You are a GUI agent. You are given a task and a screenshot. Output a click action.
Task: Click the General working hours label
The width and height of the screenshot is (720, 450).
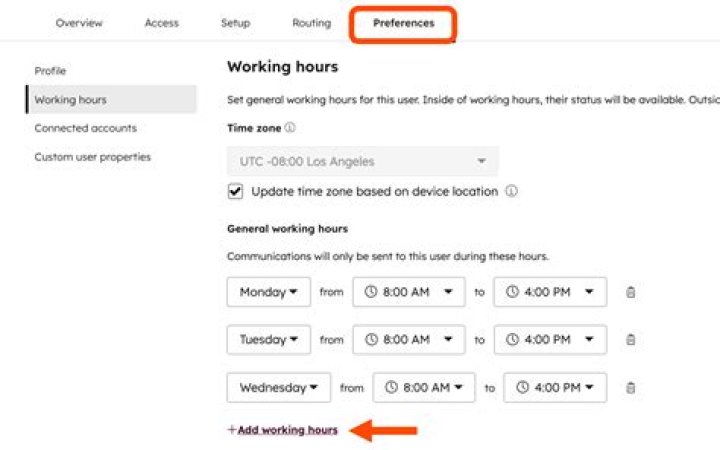click(287, 229)
